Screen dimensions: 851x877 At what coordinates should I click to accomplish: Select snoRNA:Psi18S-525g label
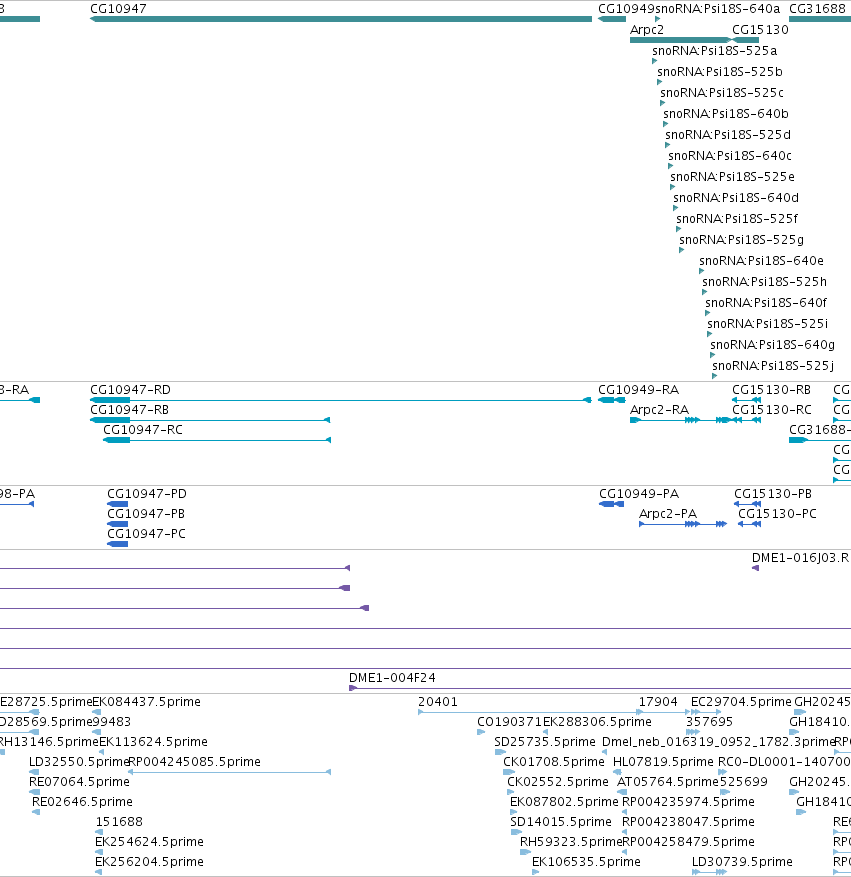[x=741, y=240]
